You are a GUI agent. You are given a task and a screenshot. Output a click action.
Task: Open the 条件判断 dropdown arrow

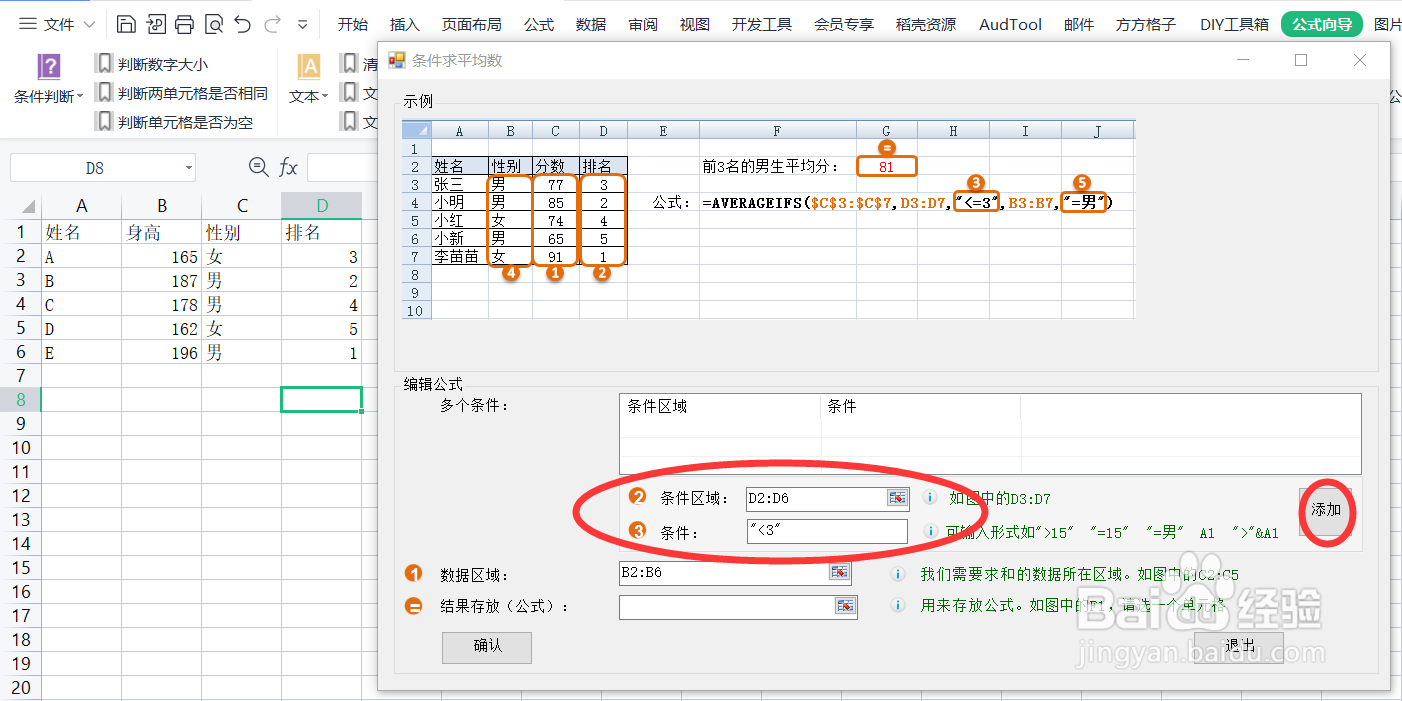79,97
